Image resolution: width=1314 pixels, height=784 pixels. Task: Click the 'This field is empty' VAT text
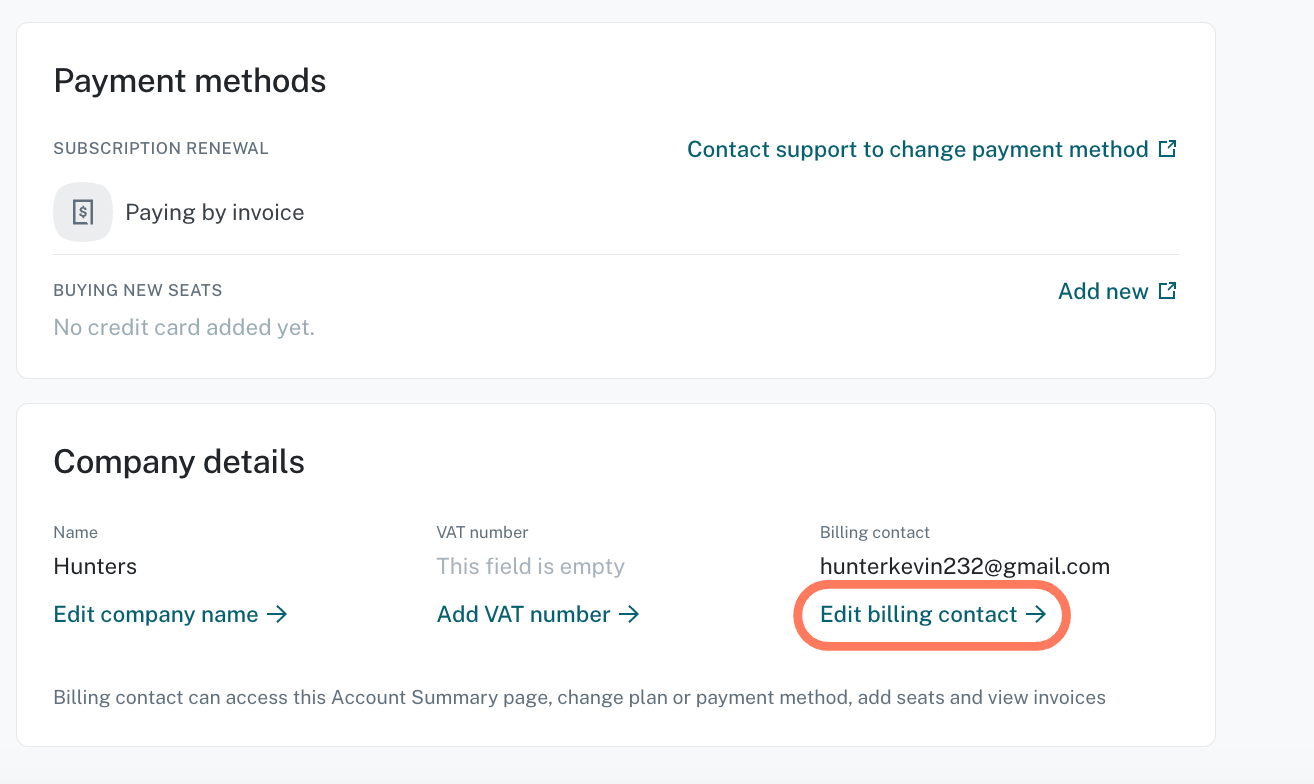click(531, 566)
